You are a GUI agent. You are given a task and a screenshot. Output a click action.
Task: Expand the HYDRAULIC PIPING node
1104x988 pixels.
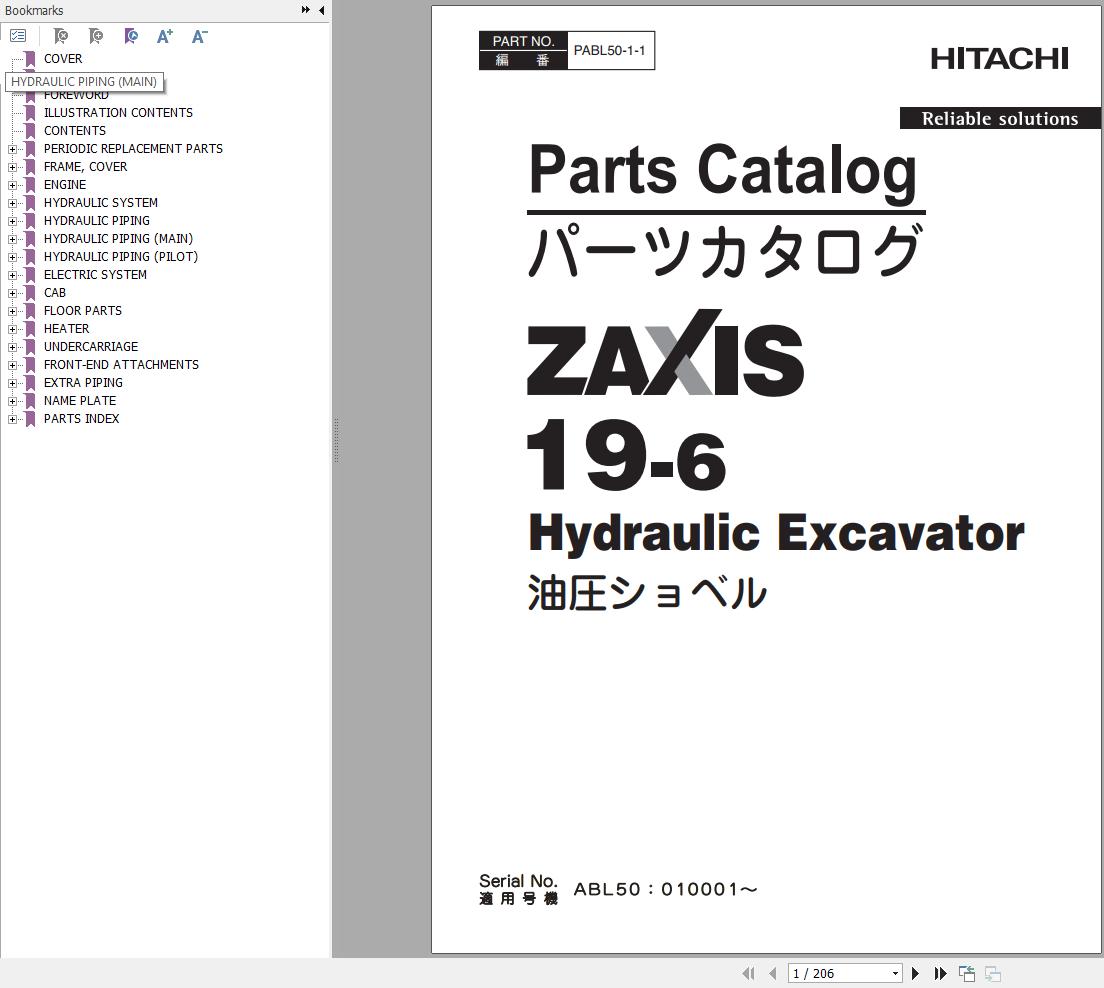pos(12,221)
